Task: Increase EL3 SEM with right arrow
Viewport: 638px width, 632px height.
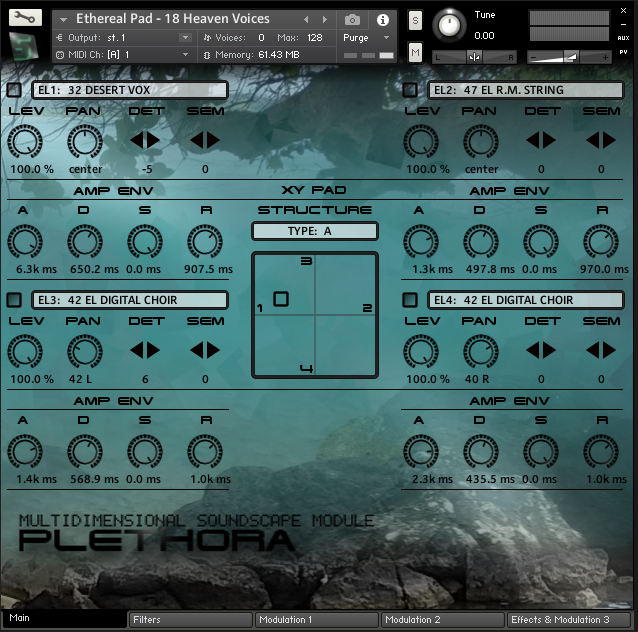Action: click(x=213, y=350)
